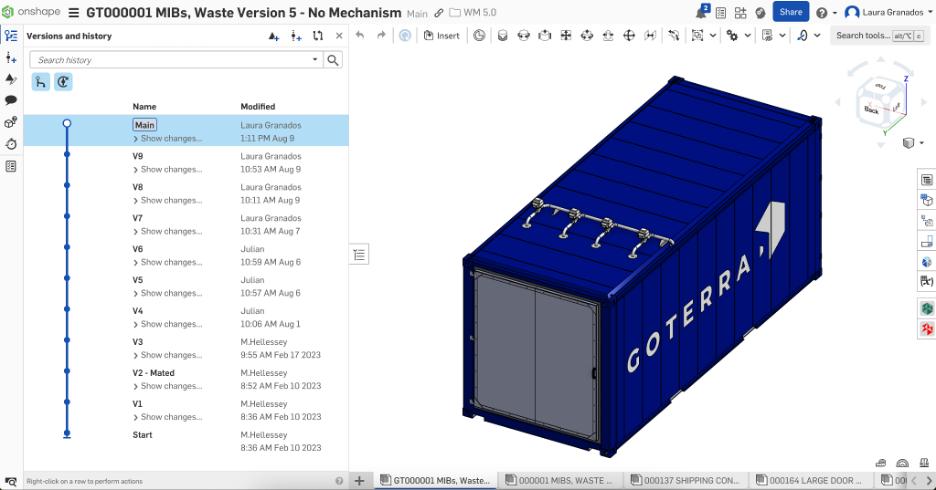The width and height of the screenshot is (936, 490).
Task: Click the Search history input field
Action: coord(175,60)
